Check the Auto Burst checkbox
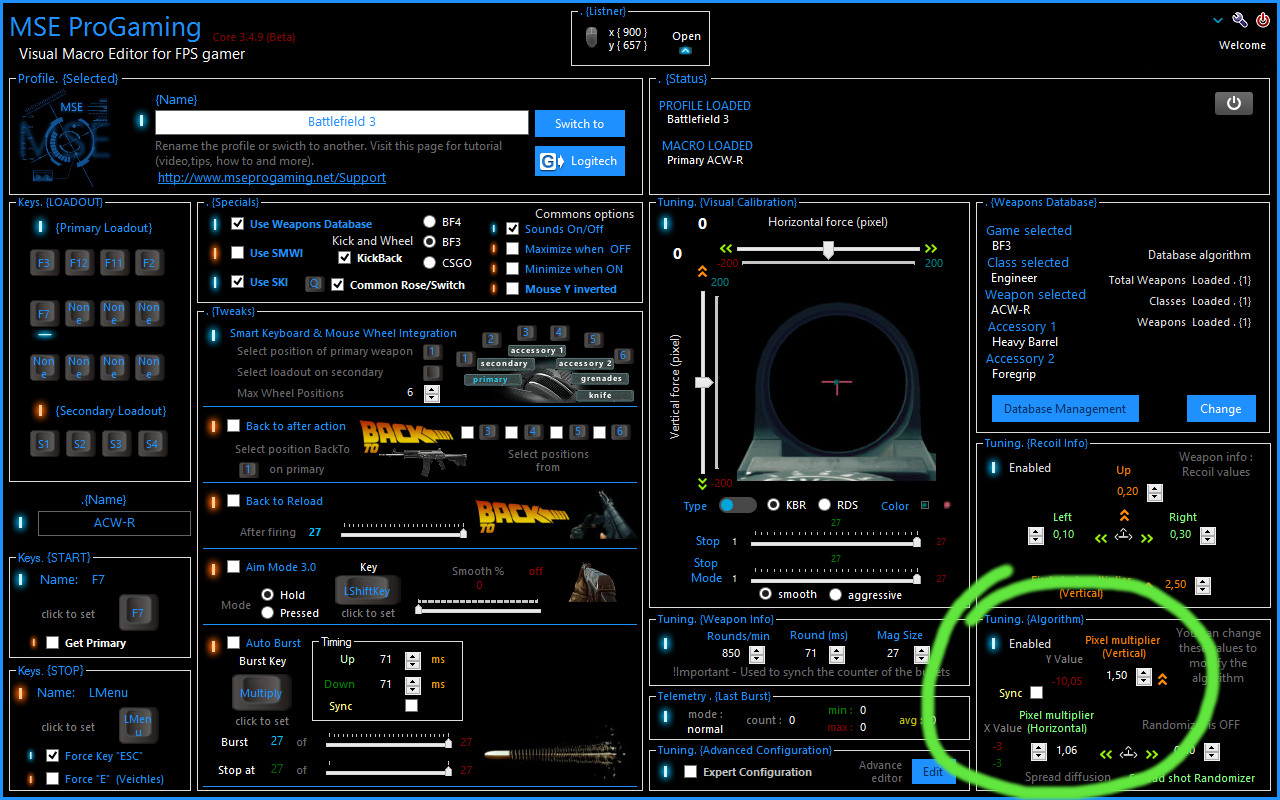The image size is (1280, 800). point(234,643)
